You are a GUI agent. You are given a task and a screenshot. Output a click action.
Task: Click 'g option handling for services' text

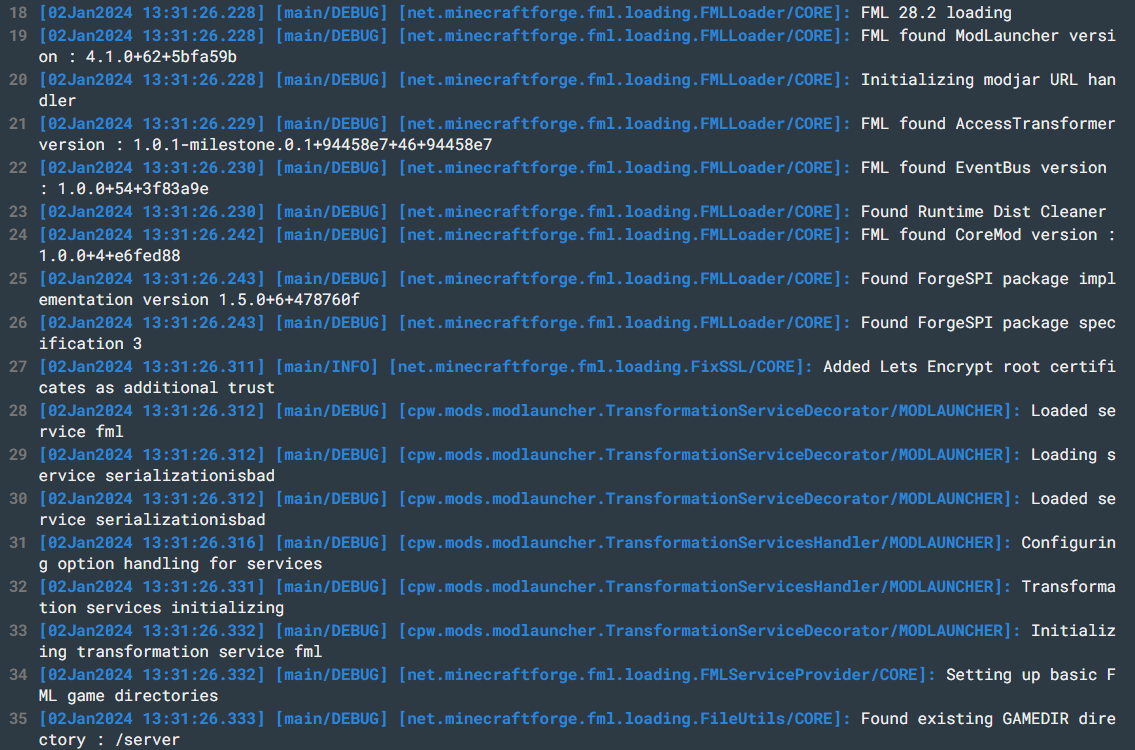pos(180,564)
